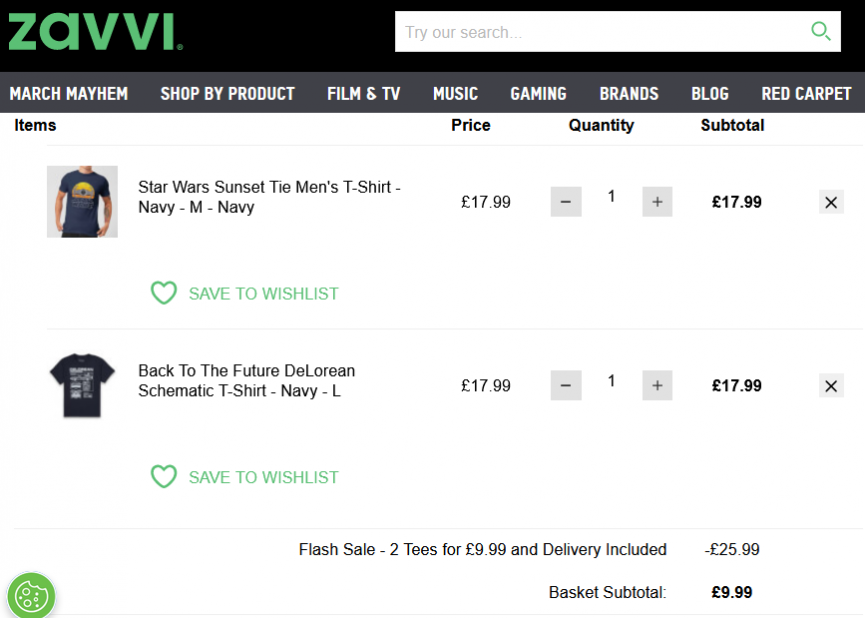Remove the Star Wars T-Shirt from the basket
865x618 pixels.
[831, 203]
